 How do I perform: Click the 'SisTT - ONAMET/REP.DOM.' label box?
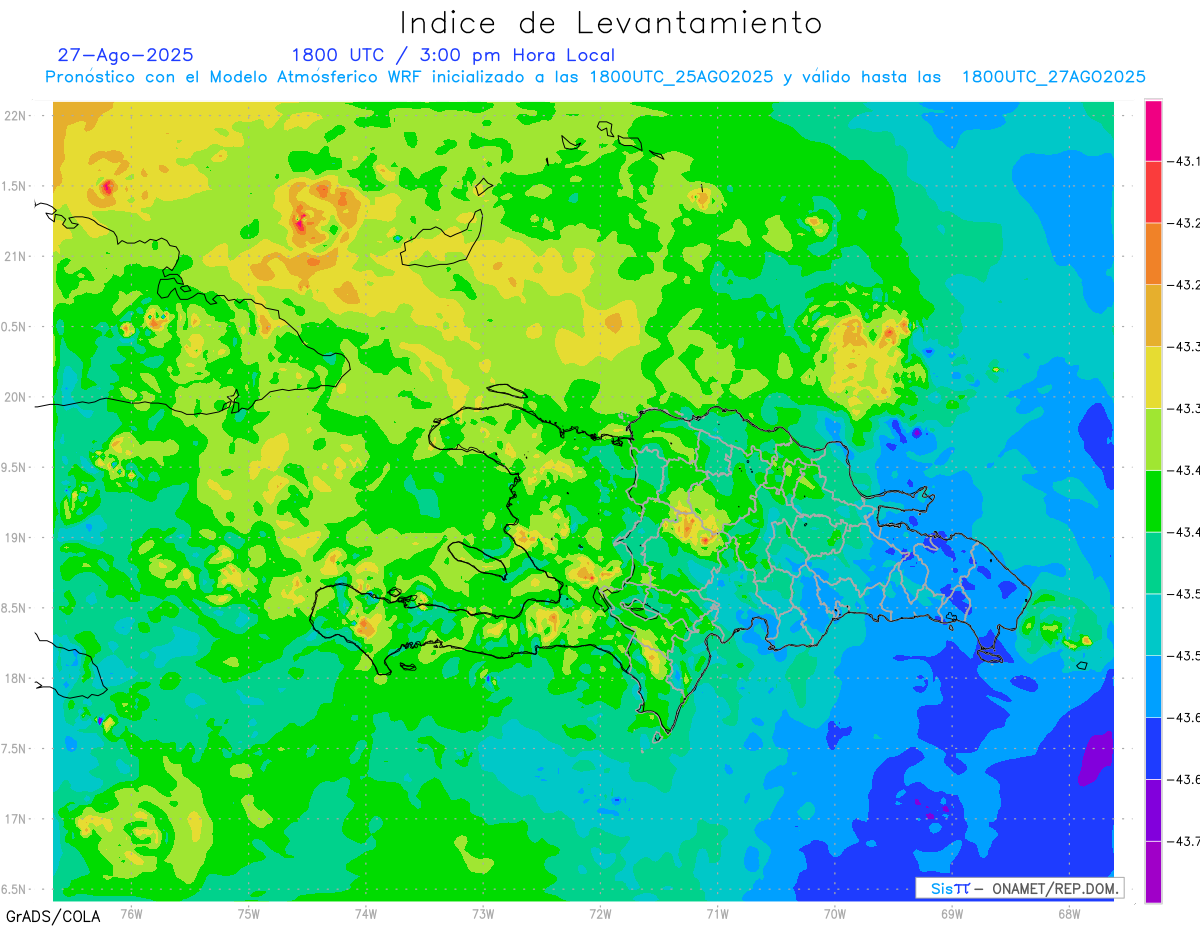point(1020,888)
